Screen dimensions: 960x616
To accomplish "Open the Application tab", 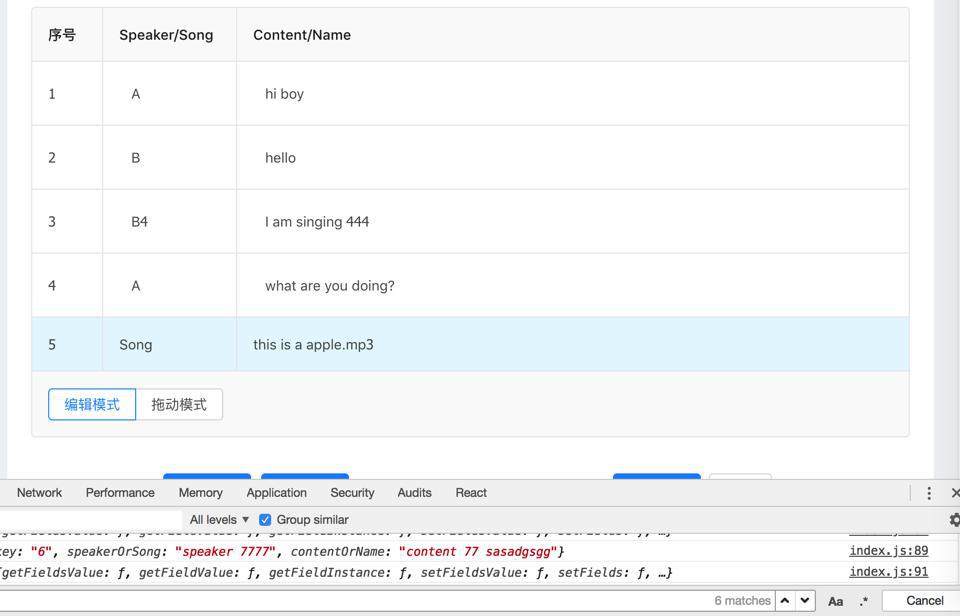I will (x=276, y=493).
